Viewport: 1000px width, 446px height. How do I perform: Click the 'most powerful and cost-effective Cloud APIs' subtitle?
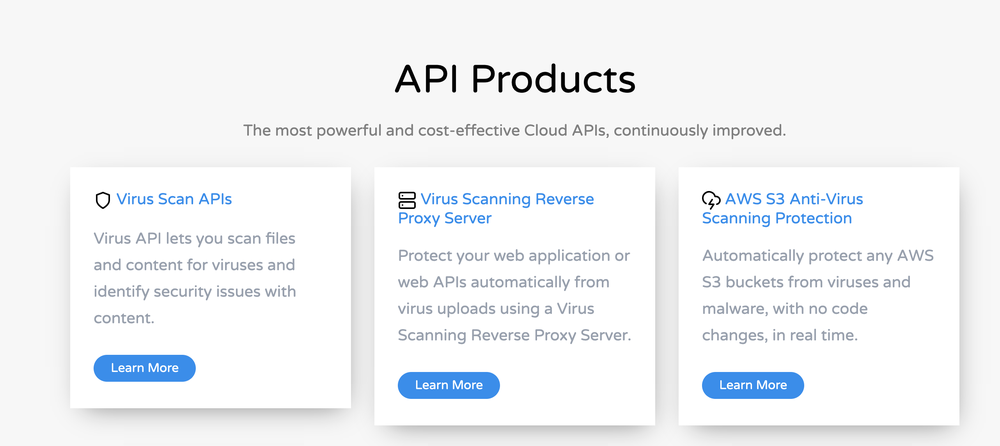coord(515,131)
